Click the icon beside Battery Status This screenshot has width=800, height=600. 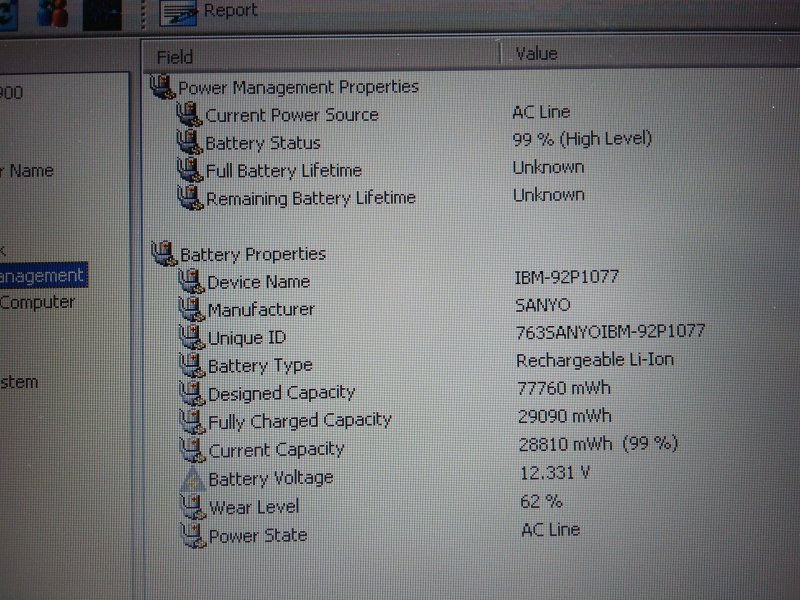[190, 143]
